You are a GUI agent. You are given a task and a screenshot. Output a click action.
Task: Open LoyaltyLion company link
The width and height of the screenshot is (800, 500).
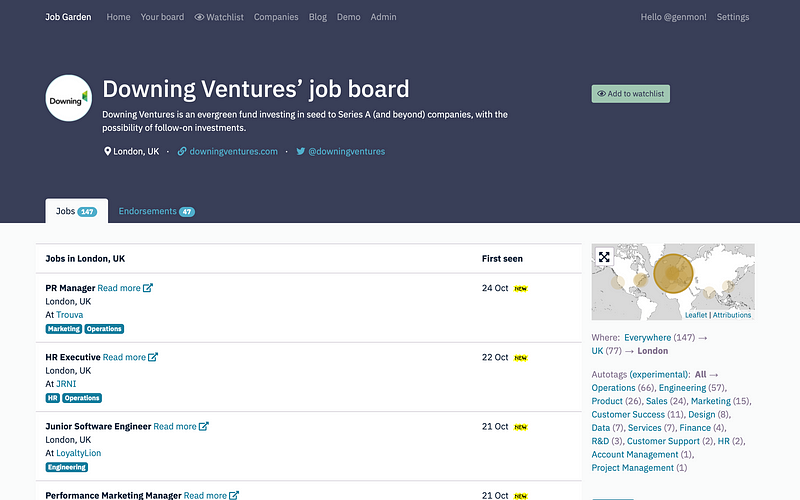[x=79, y=453]
